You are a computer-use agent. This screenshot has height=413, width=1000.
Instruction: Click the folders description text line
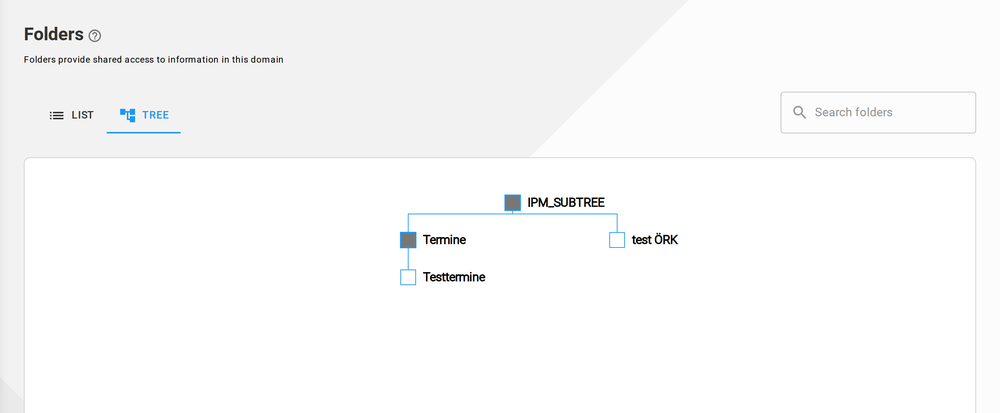(154, 60)
